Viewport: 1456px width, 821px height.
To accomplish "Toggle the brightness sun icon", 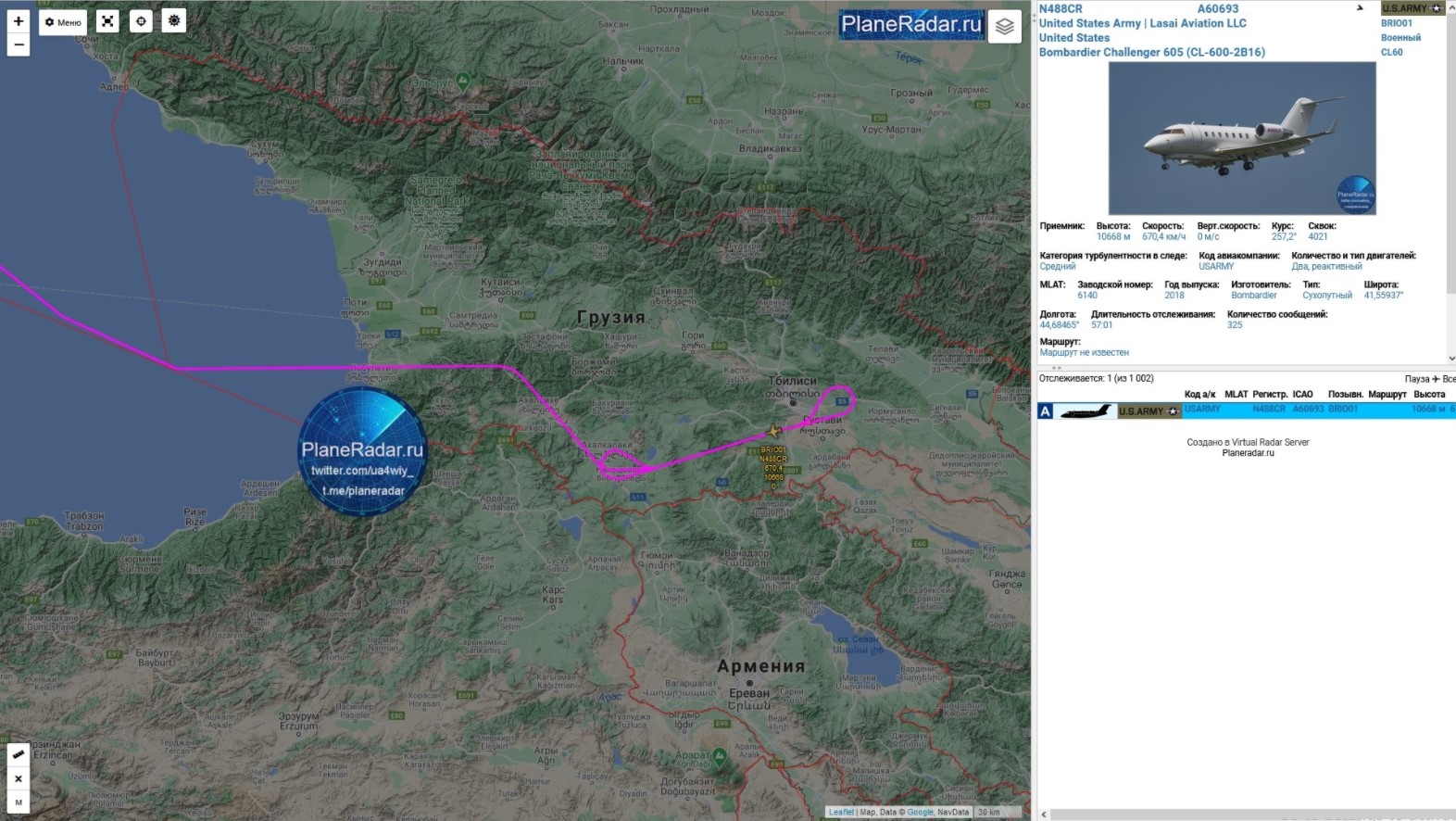I will (x=174, y=20).
